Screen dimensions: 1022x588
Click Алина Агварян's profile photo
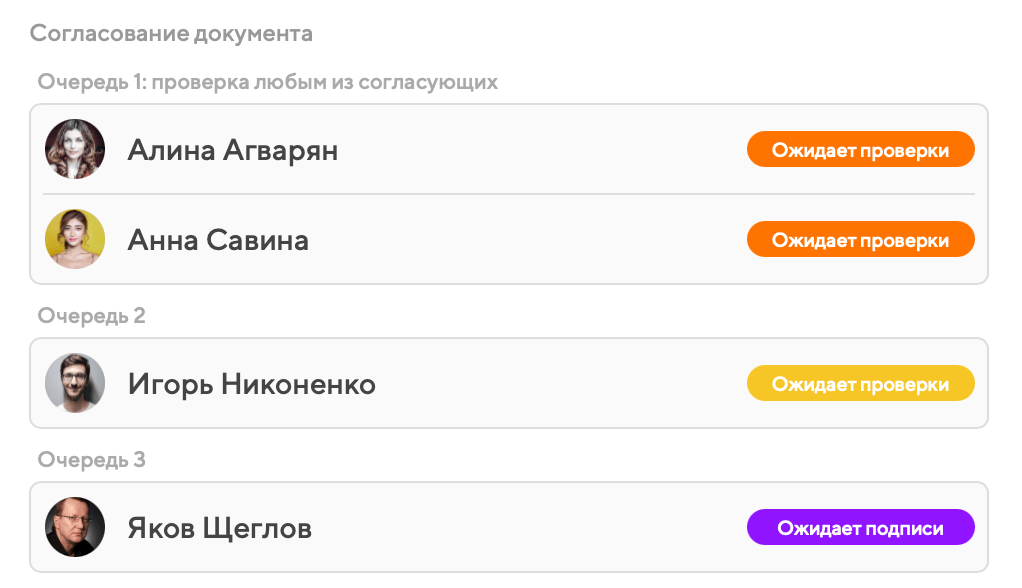pyautogui.click(x=75, y=150)
